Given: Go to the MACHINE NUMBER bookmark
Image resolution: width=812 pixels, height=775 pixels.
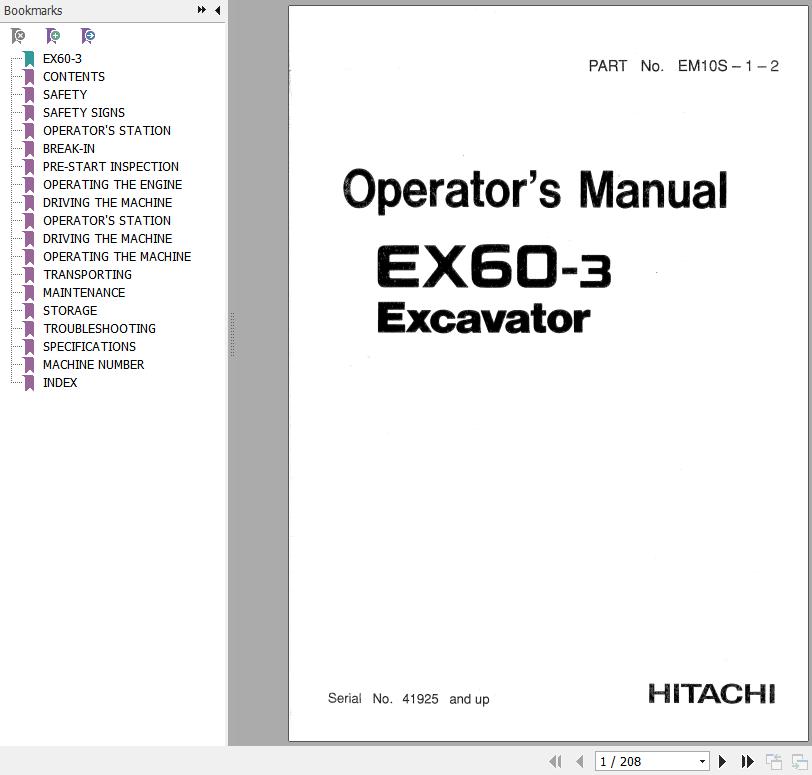Looking at the screenshot, I should point(93,365).
